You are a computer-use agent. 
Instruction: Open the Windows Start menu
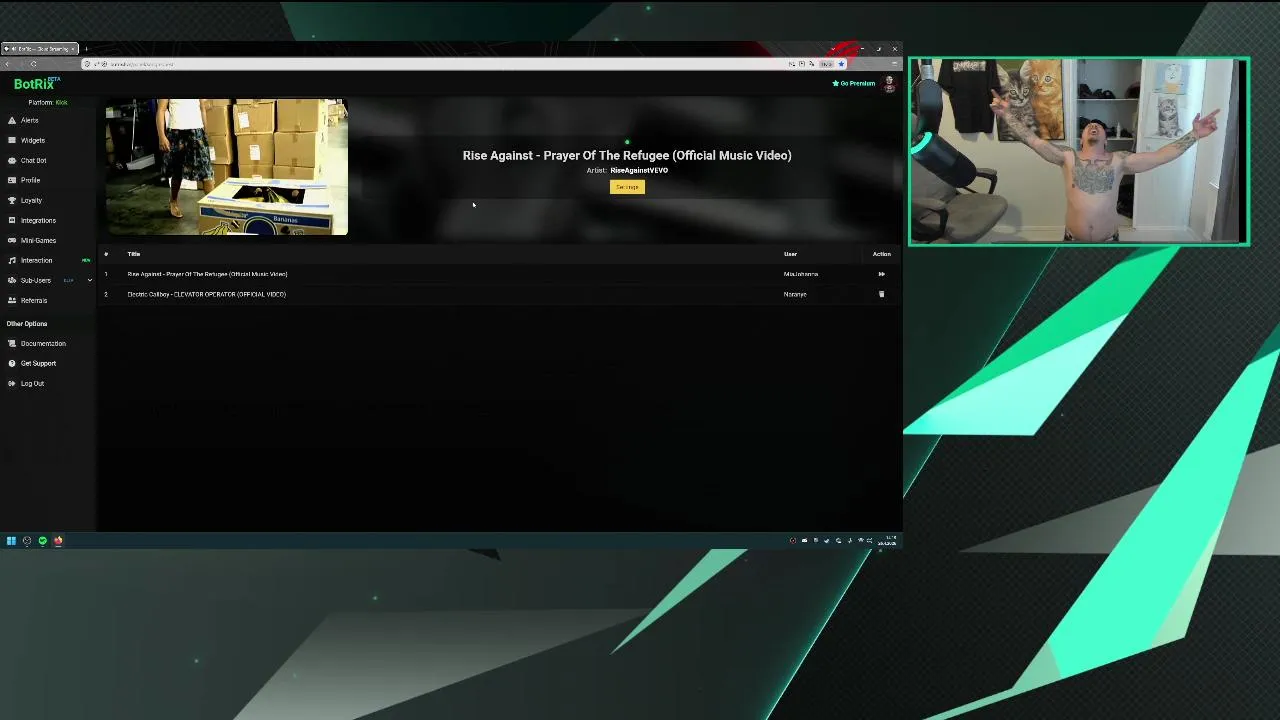pyautogui.click(x=11, y=541)
